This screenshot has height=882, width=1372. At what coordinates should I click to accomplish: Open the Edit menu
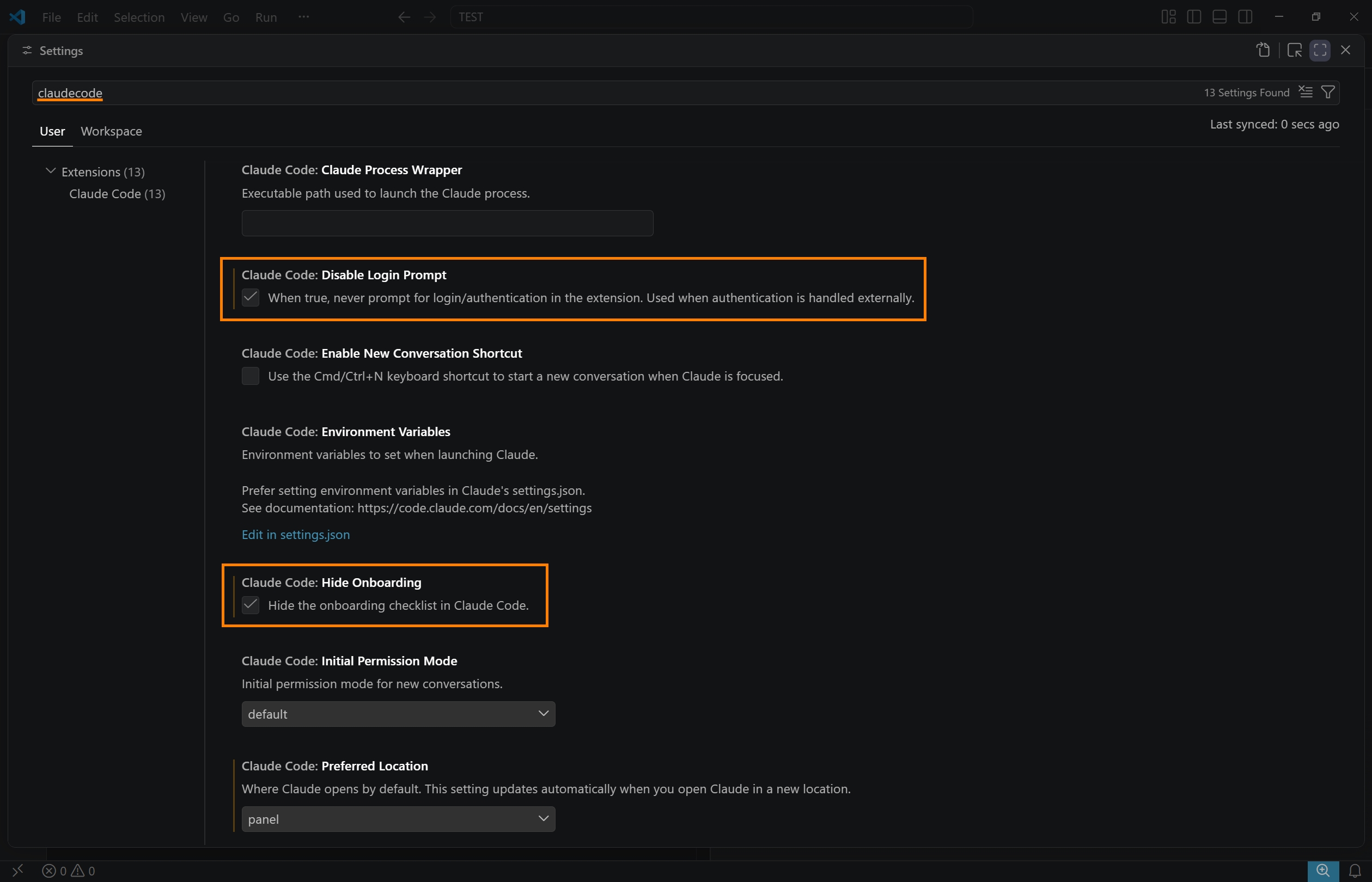pos(88,17)
